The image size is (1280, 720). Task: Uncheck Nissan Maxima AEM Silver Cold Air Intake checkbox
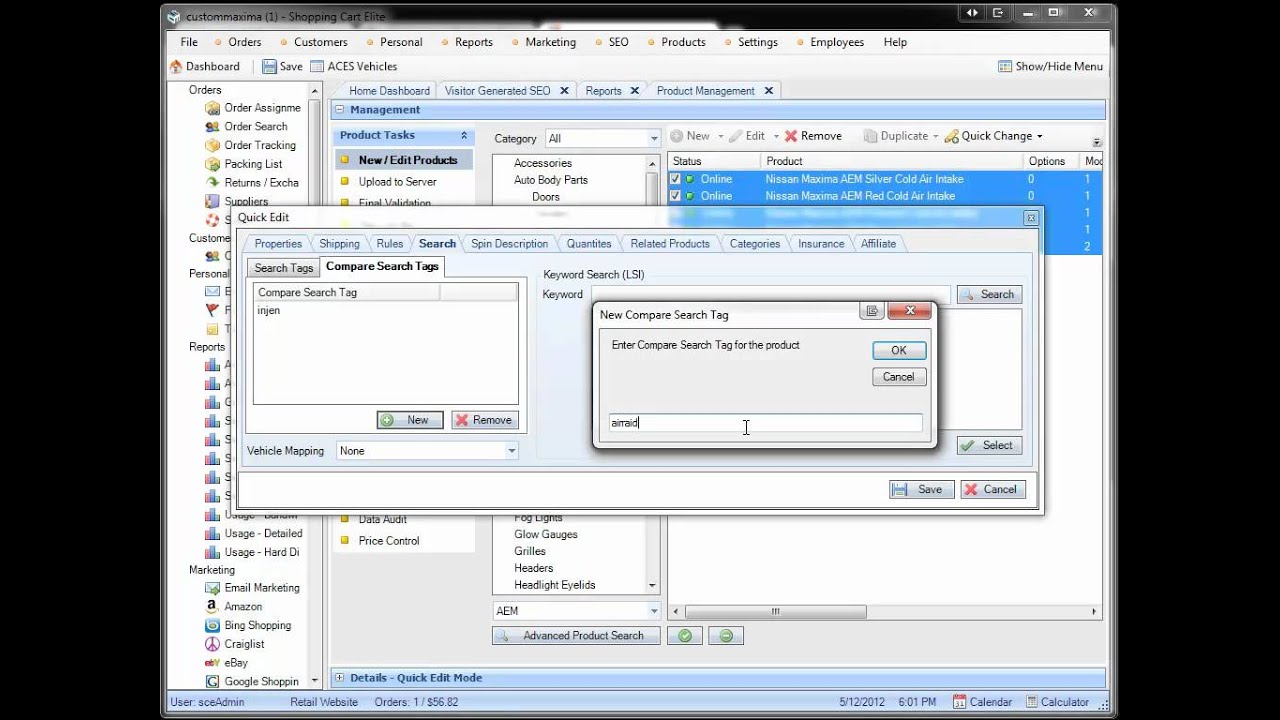click(675, 180)
